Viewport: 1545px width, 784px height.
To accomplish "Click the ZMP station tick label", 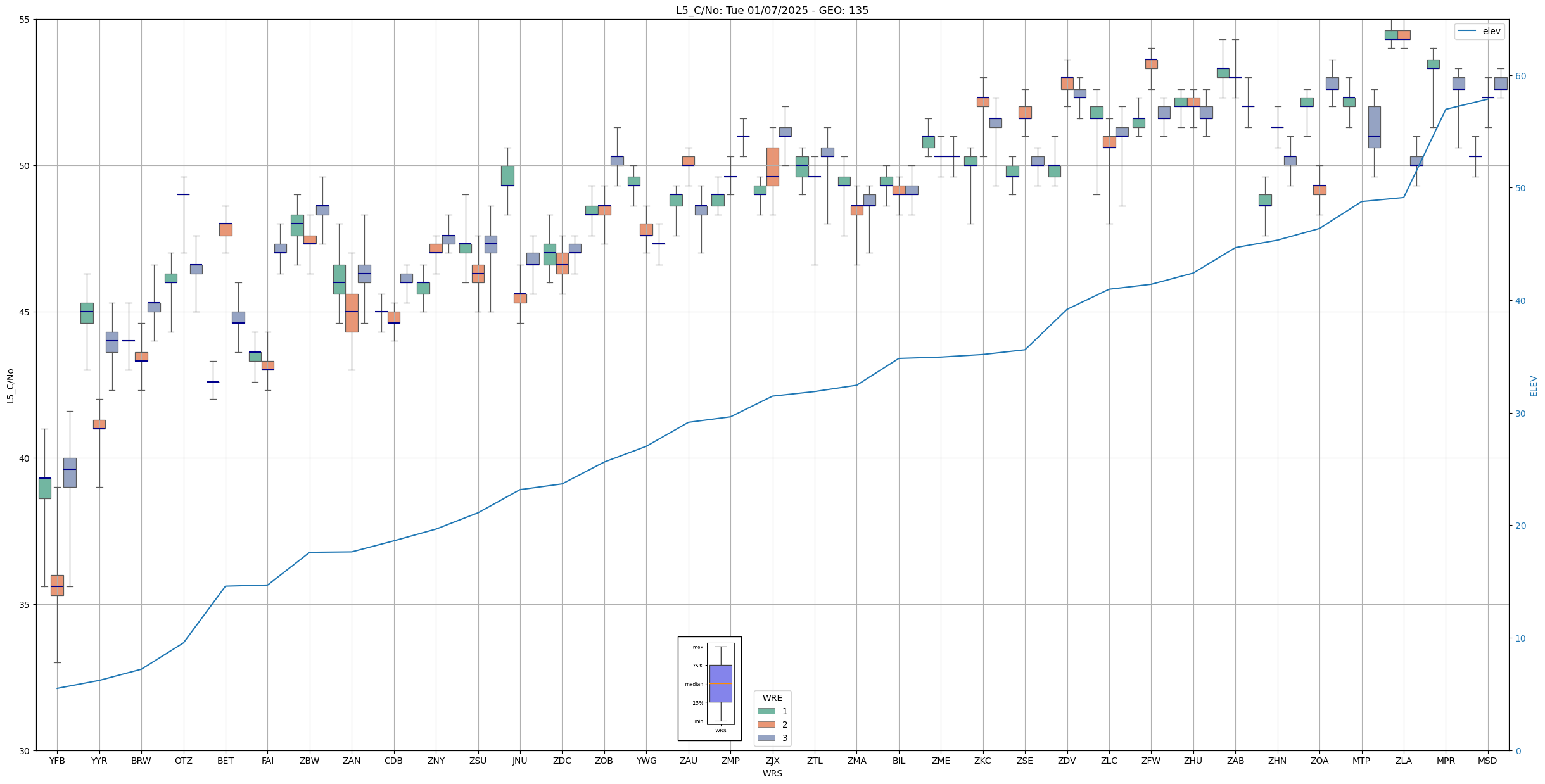I will 730,761.
